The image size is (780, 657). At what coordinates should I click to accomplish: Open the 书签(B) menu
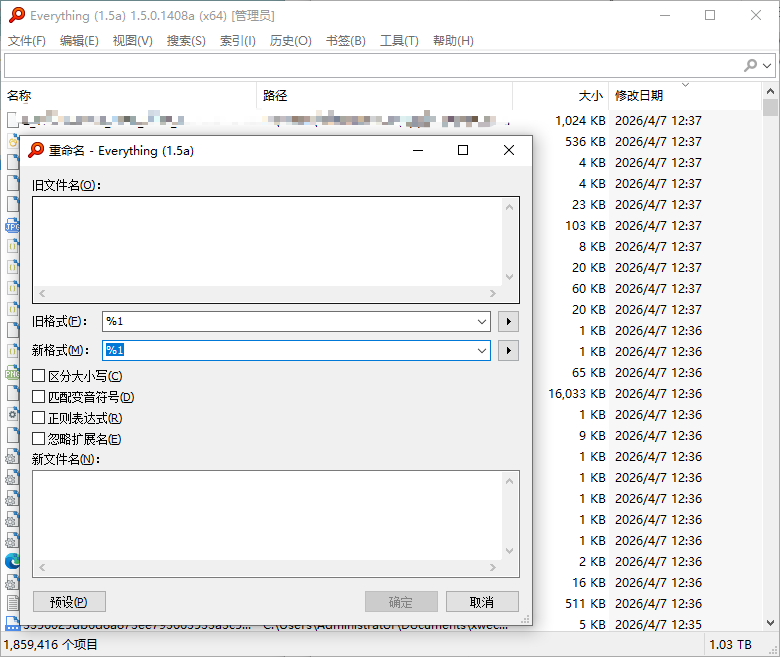click(x=346, y=41)
